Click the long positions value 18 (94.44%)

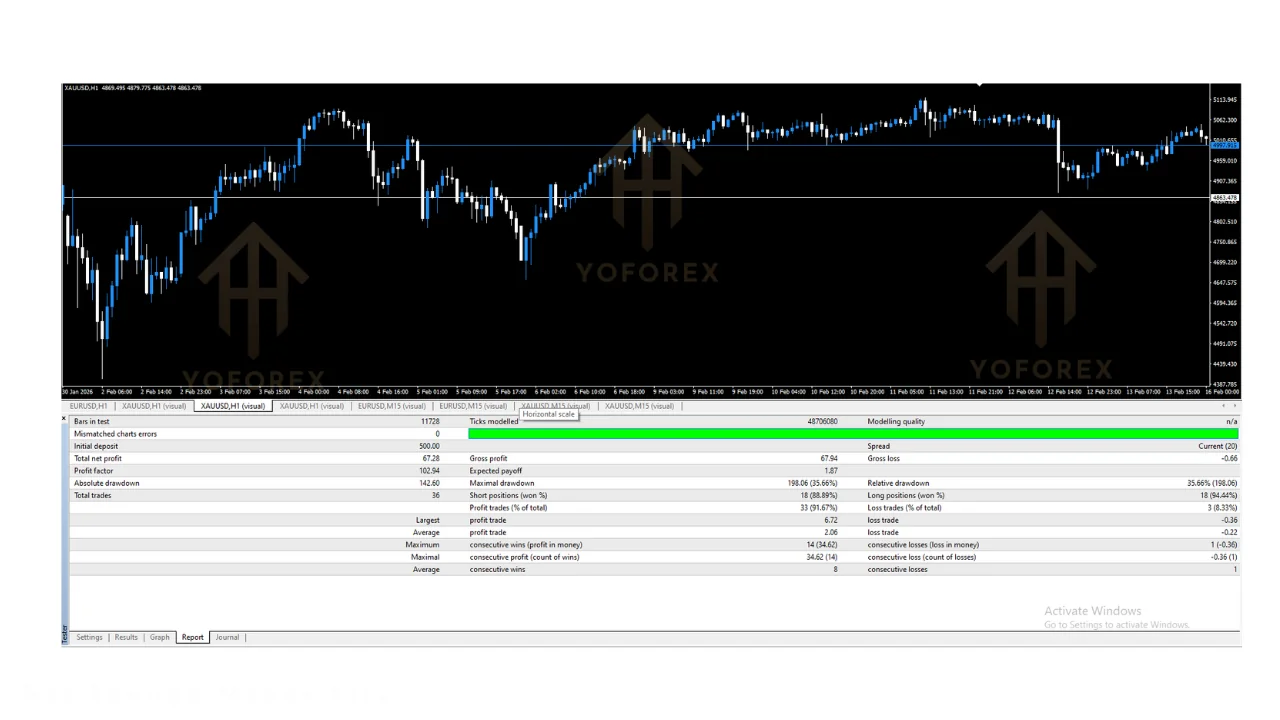click(x=1218, y=495)
